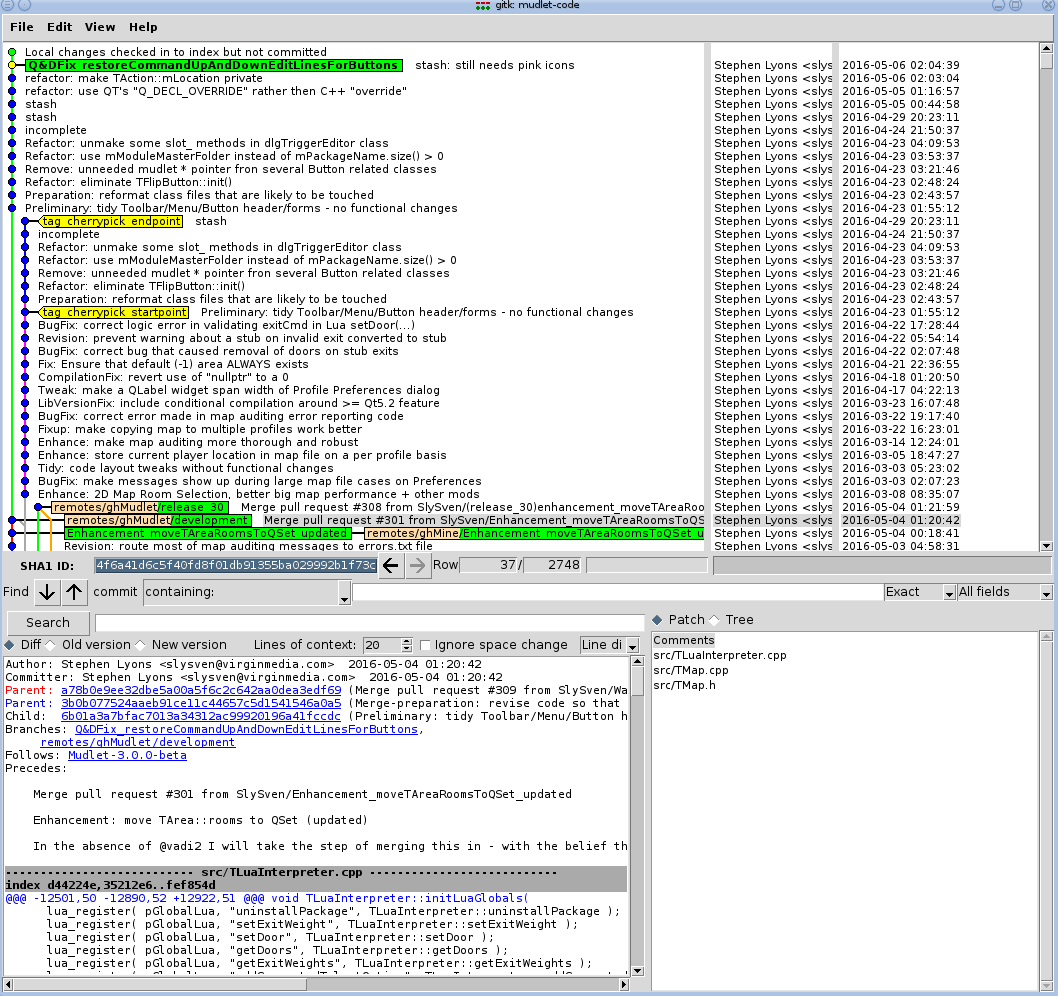Select Comments in the file list

click(684, 640)
